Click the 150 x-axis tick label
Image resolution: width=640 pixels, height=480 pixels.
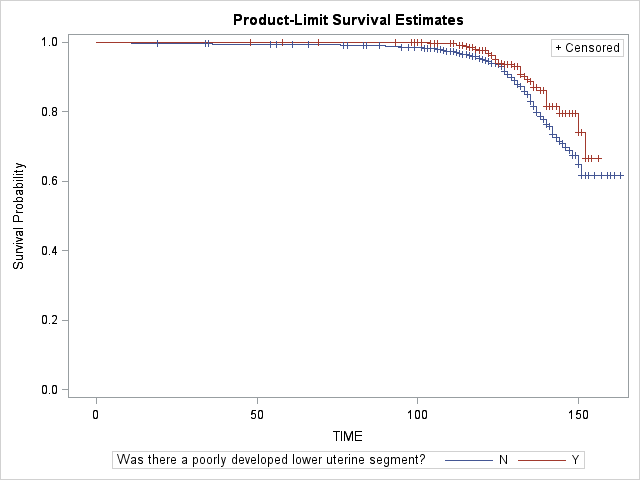click(579, 412)
